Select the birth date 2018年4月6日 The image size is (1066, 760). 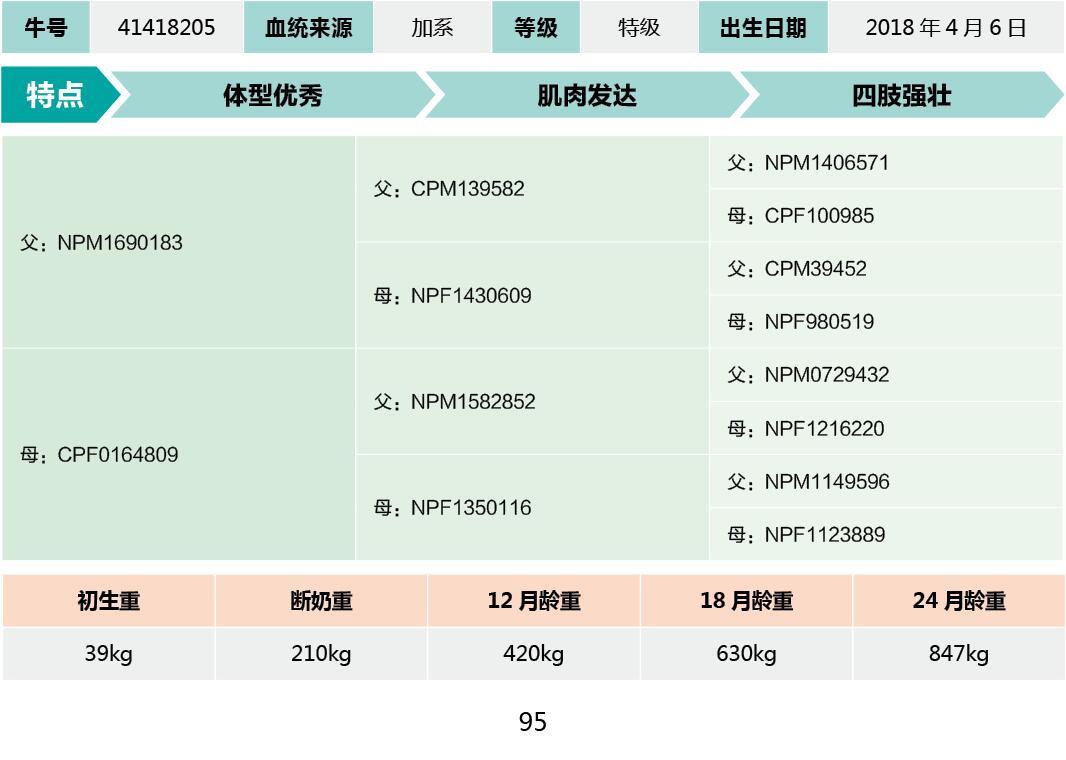[945, 28]
